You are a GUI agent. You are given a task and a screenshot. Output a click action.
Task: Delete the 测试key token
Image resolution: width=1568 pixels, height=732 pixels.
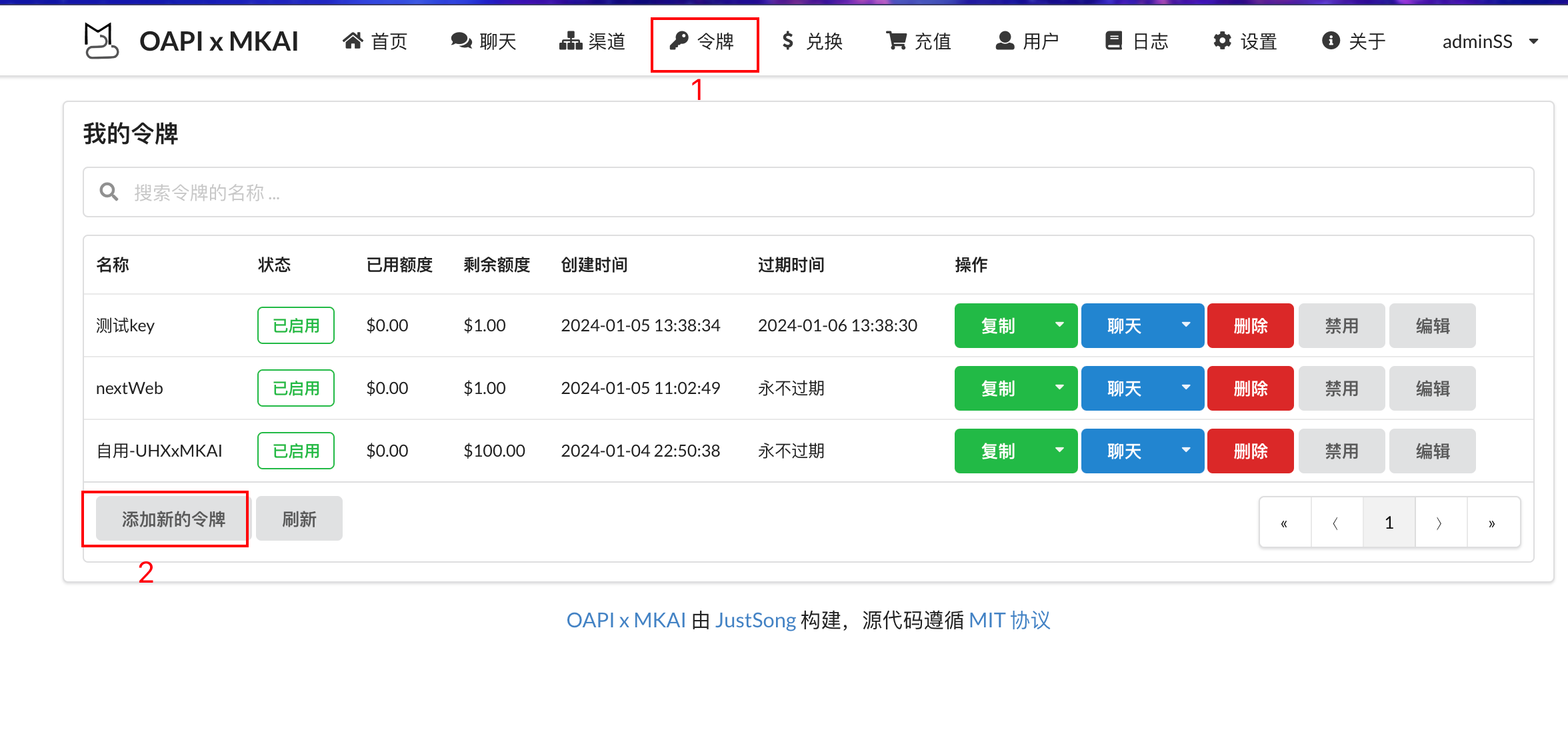pyautogui.click(x=1251, y=325)
